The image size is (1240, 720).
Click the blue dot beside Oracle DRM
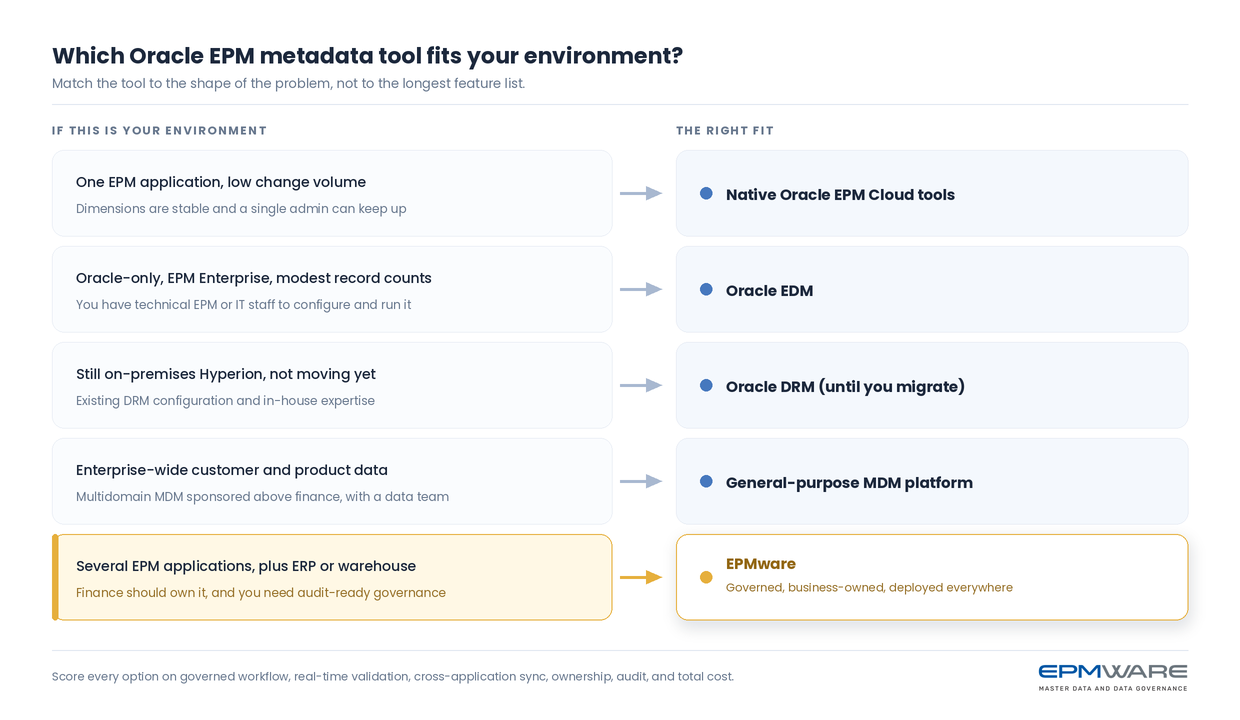point(706,386)
